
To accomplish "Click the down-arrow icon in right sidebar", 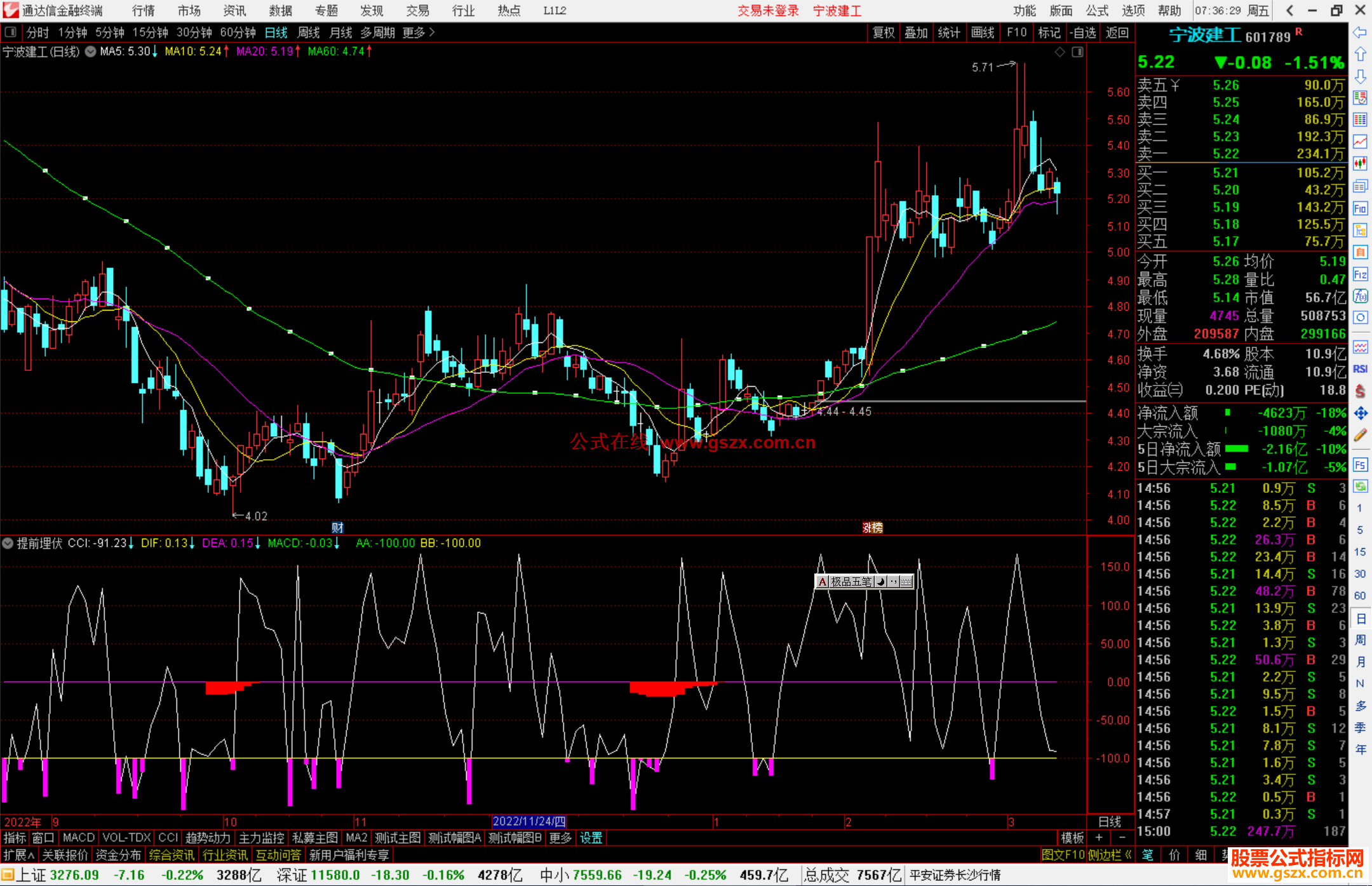I will [1360, 76].
